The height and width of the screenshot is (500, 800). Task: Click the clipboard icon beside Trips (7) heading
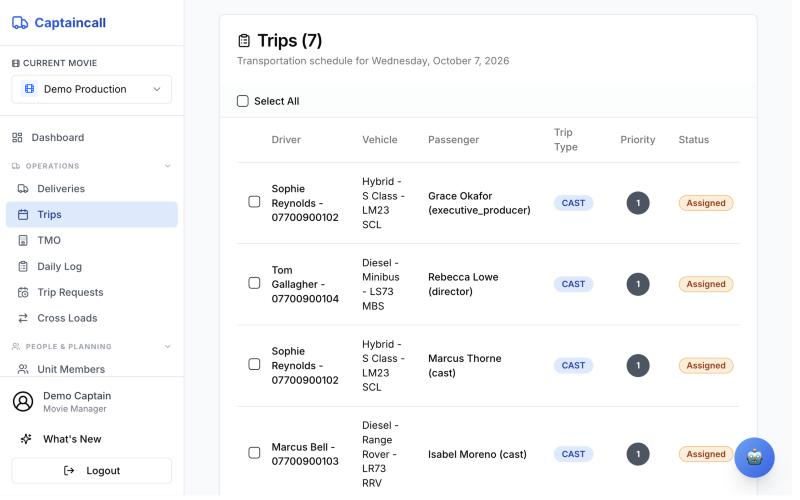244,40
